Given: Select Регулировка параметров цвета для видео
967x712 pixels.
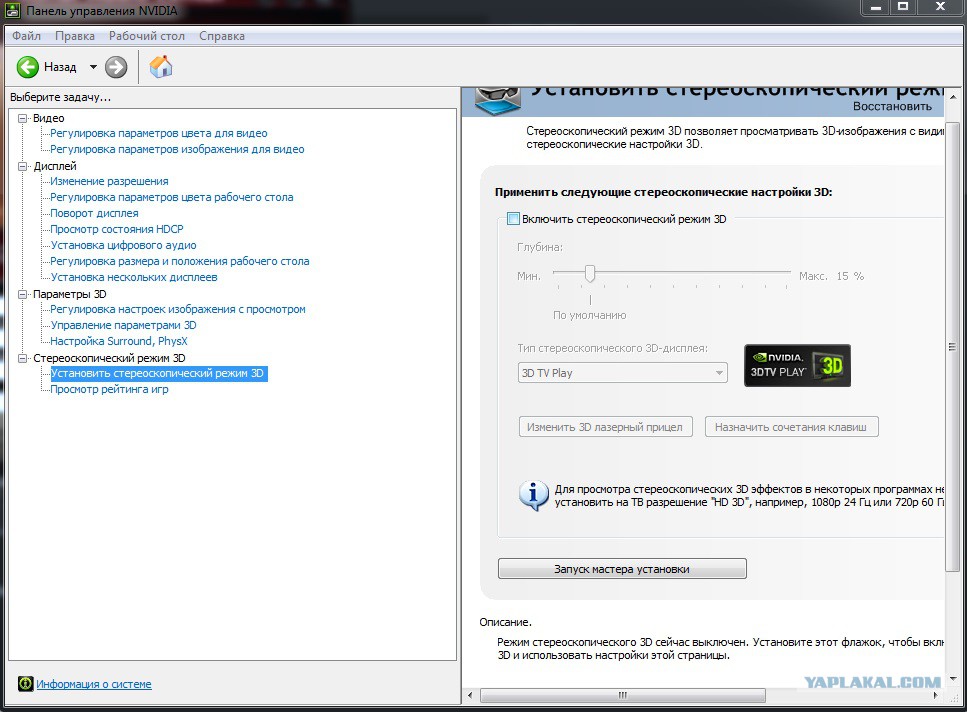Looking at the screenshot, I should 158,133.
